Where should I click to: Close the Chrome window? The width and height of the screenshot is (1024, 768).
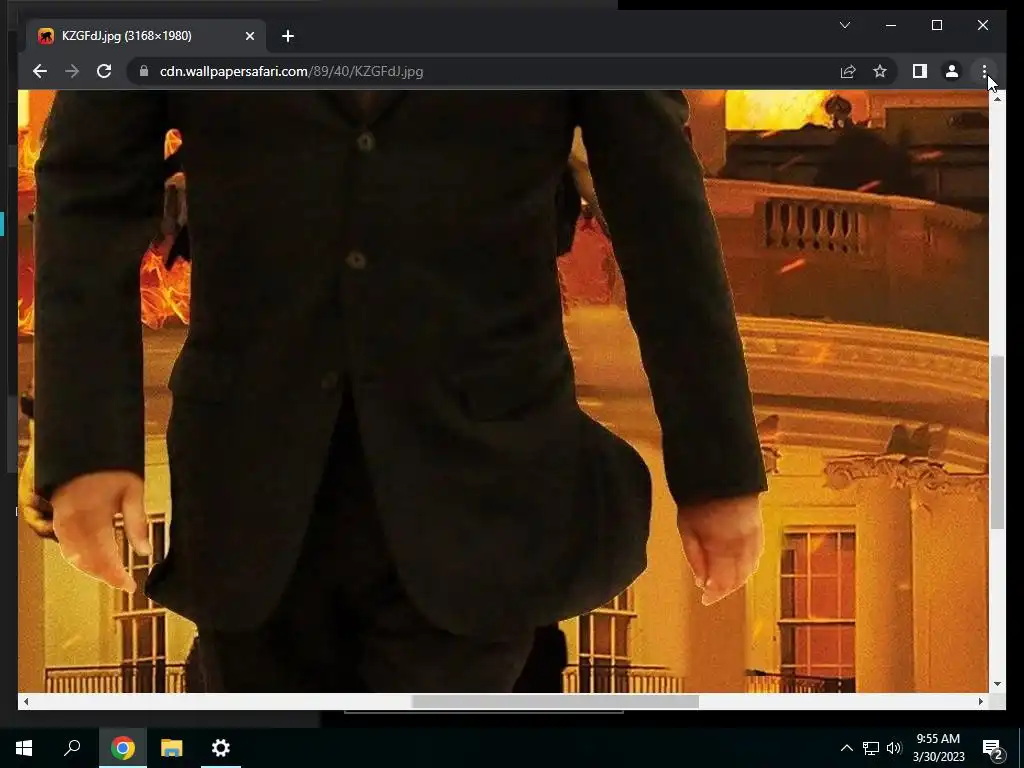(x=983, y=25)
